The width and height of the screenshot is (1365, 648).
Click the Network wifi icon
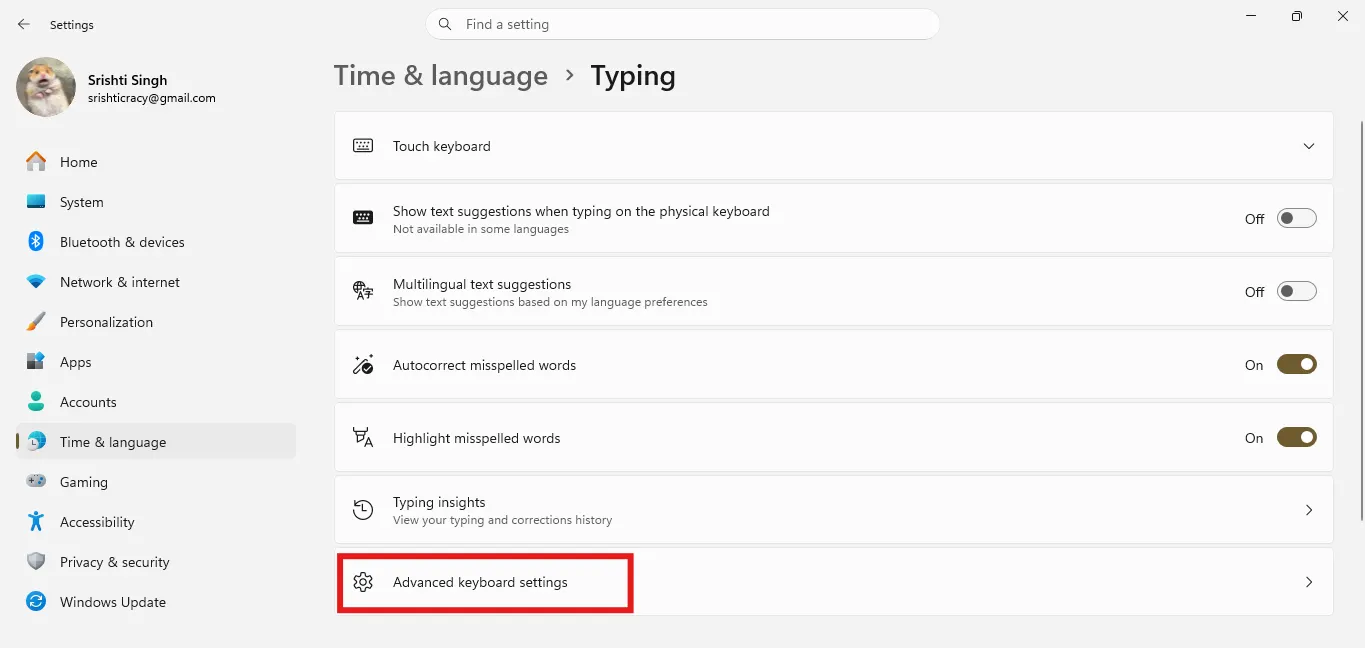pyautogui.click(x=36, y=282)
